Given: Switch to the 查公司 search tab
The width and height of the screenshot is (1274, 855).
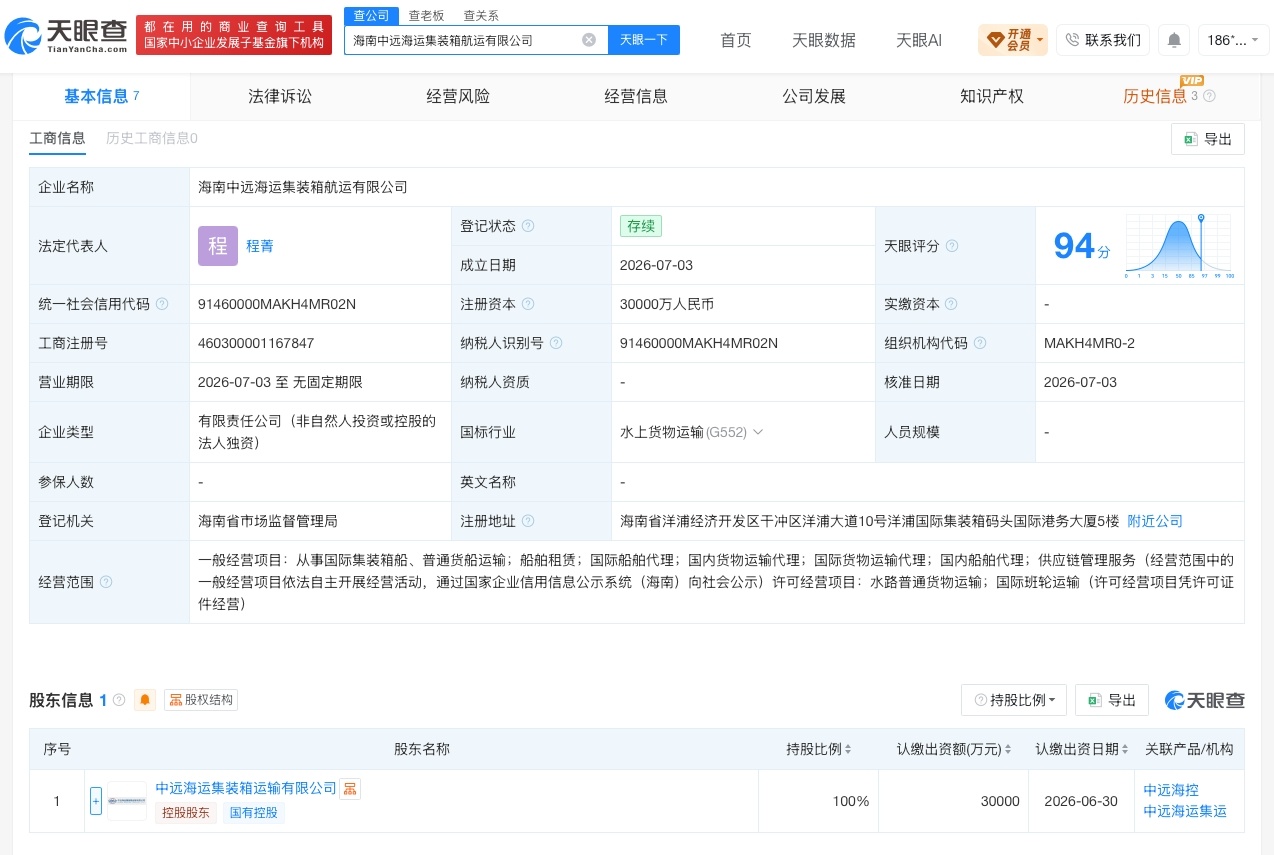Looking at the screenshot, I should coord(370,16).
